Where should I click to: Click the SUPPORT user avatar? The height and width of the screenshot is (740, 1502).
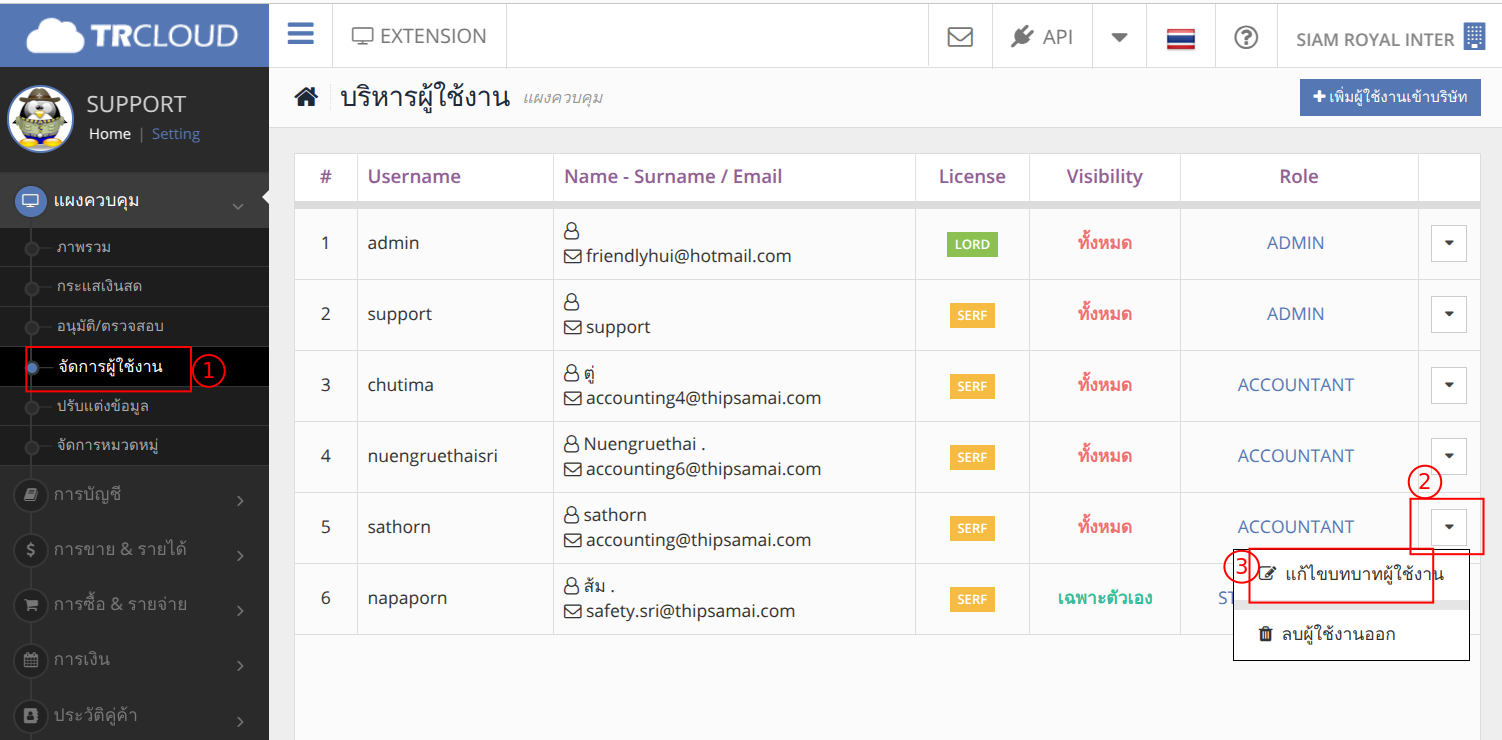[x=40, y=118]
